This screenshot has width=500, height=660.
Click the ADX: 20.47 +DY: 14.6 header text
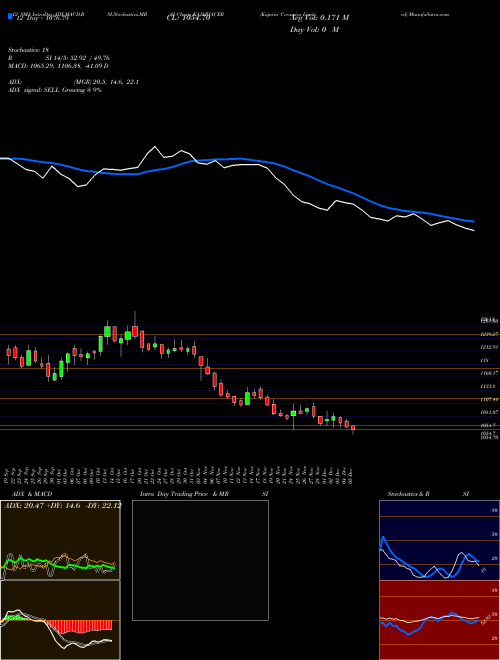[x=63, y=505]
